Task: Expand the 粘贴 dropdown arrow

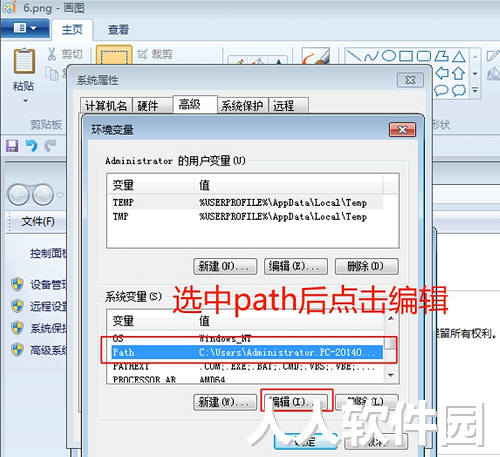Action: coord(25,101)
